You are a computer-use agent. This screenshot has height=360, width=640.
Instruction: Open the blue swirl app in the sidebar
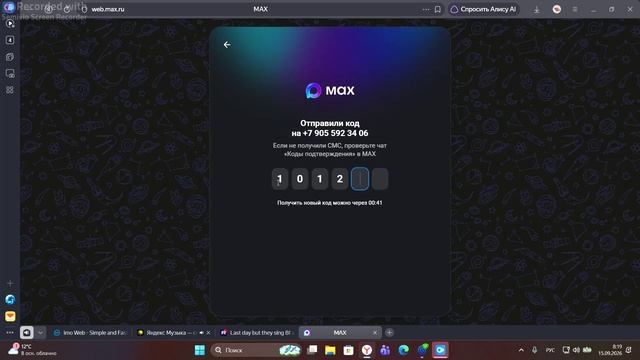coord(10,300)
